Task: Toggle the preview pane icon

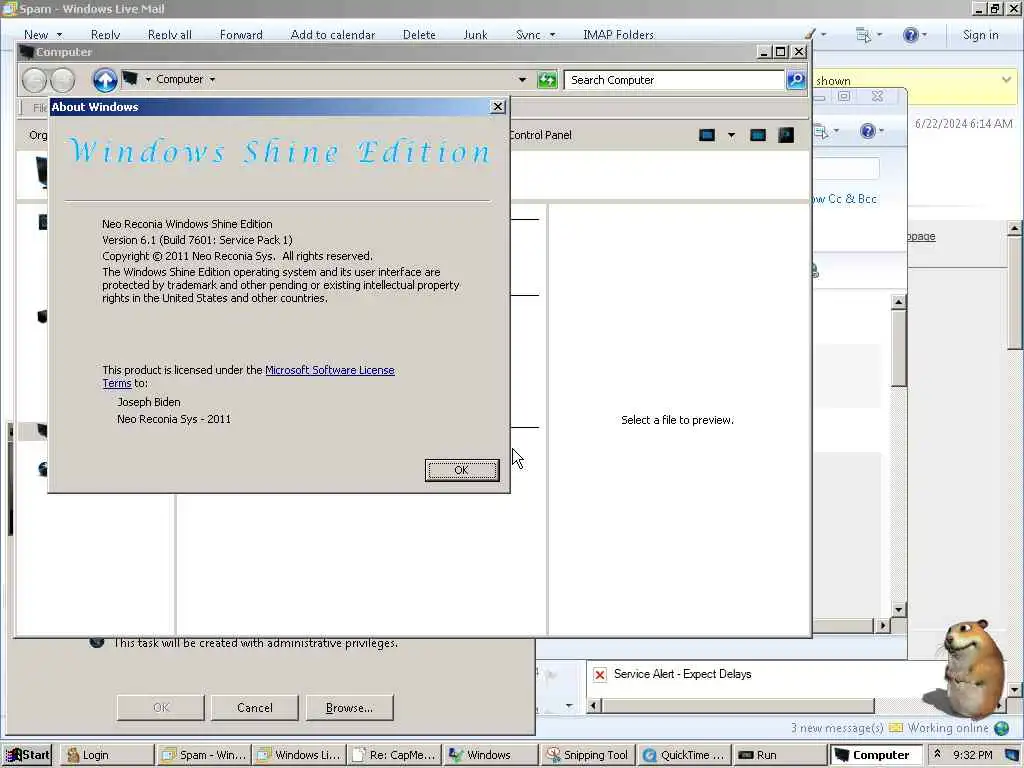Action: pos(758,135)
